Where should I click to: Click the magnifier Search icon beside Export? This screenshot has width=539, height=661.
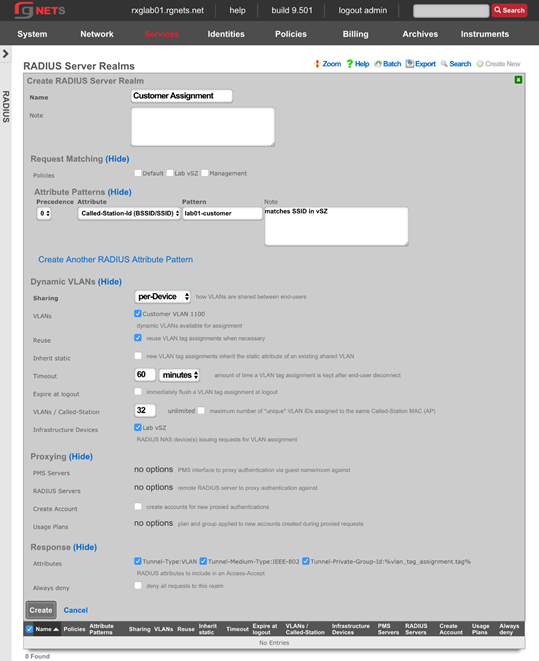pos(444,64)
